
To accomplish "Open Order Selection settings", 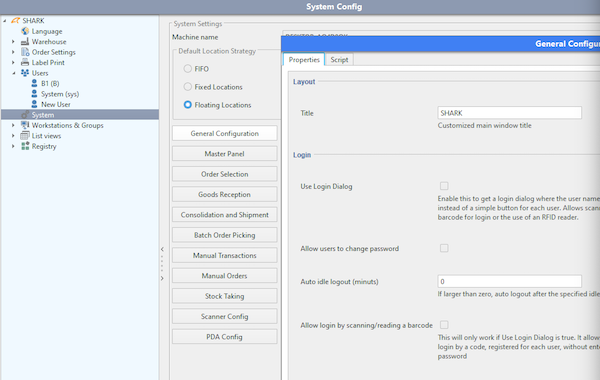I will click(225, 174).
